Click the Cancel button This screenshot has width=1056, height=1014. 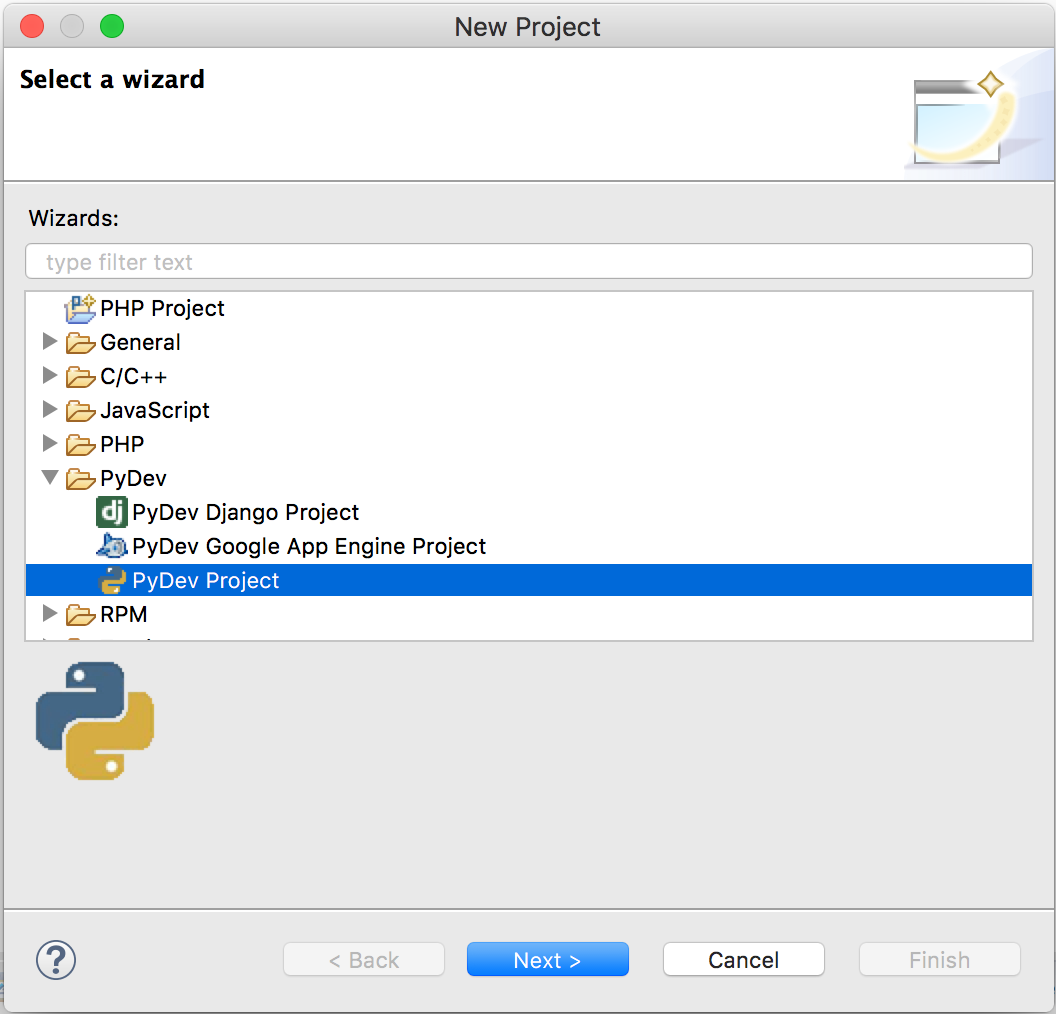[744, 959]
